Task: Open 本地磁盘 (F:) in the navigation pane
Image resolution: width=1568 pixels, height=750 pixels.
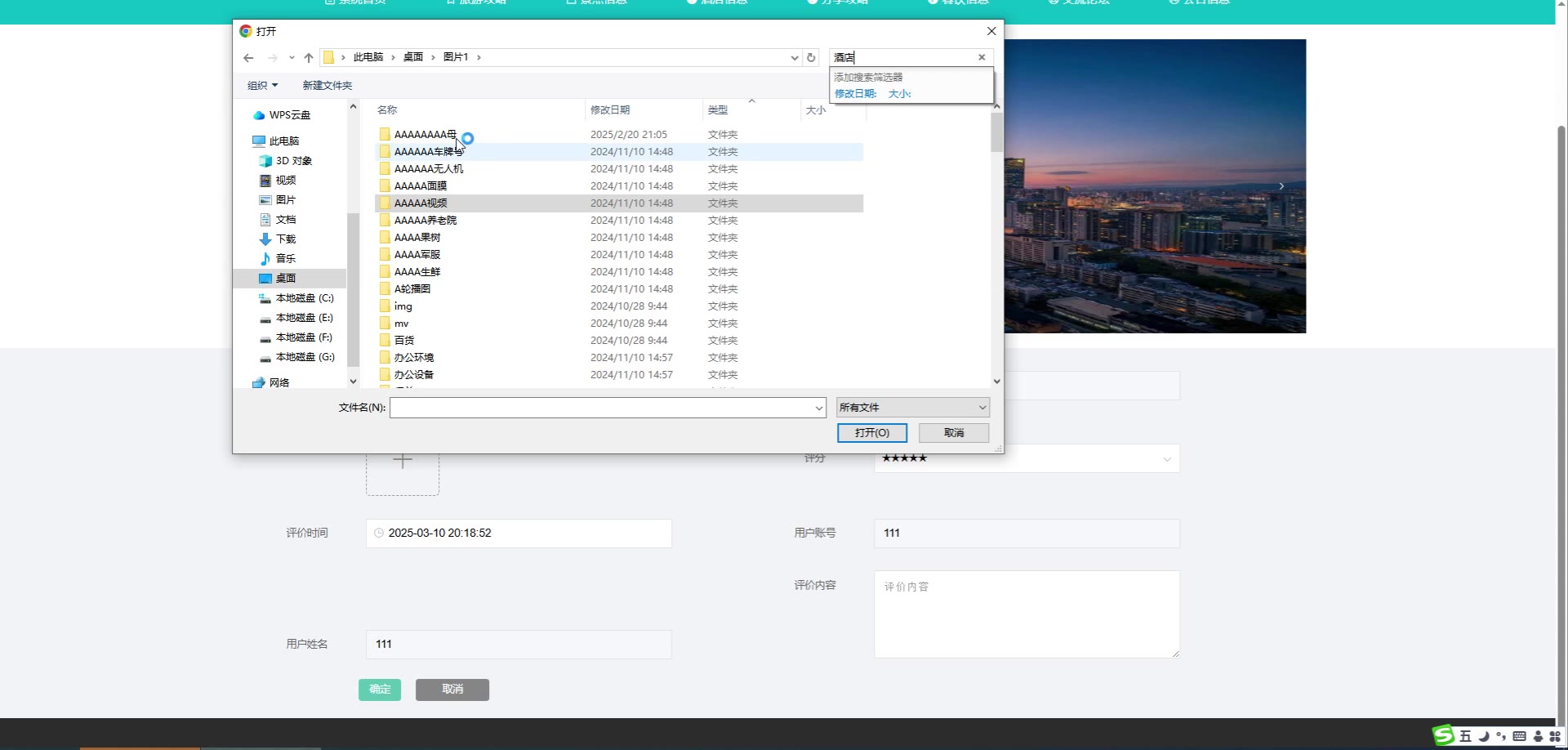Action: pyautogui.click(x=304, y=337)
